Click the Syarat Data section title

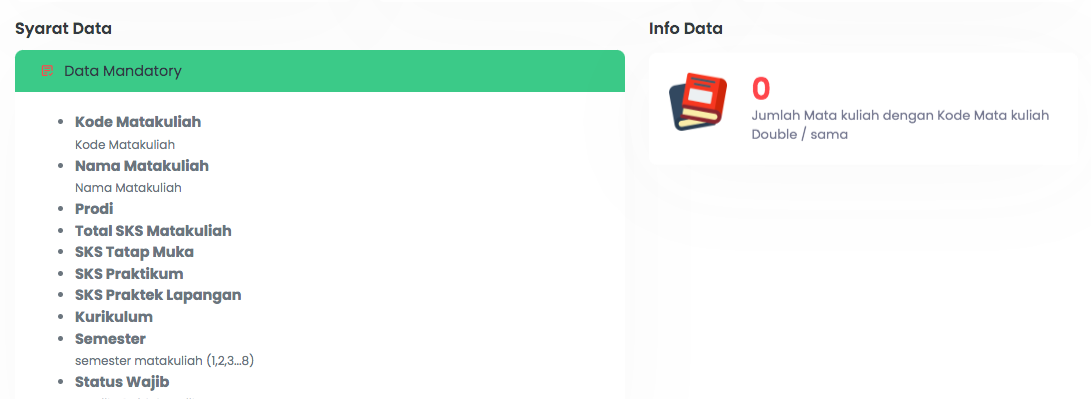[63, 29]
